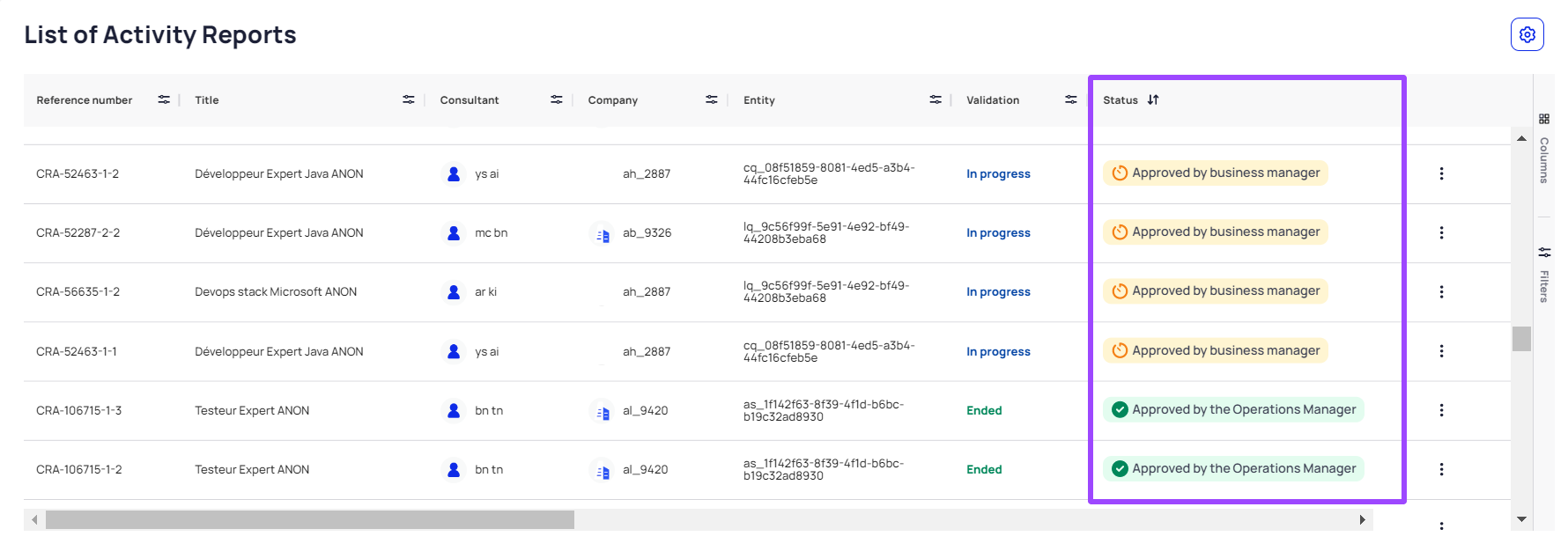
Task: Click consultant avatar in CRA-106715-1-3 row
Action: 454,410
